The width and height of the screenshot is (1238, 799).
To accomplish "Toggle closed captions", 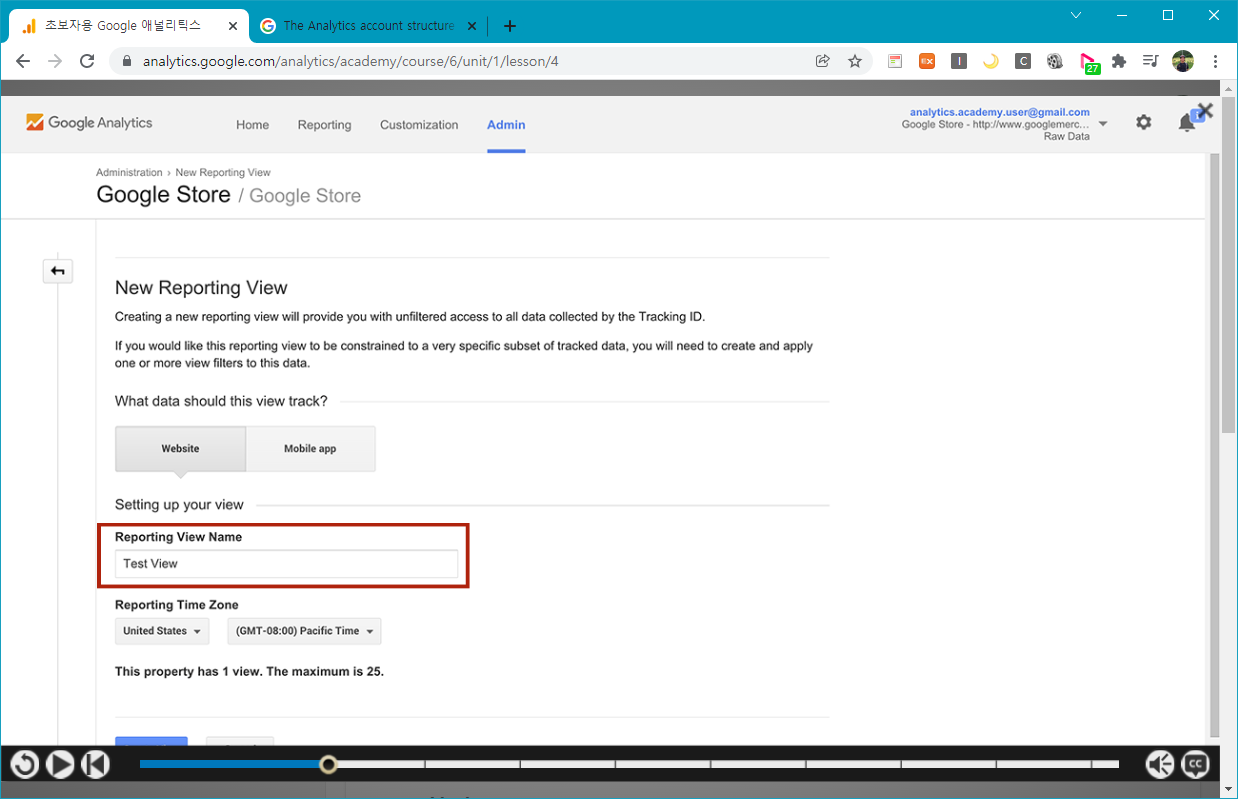I will pyautogui.click(x=1195, y=765).
